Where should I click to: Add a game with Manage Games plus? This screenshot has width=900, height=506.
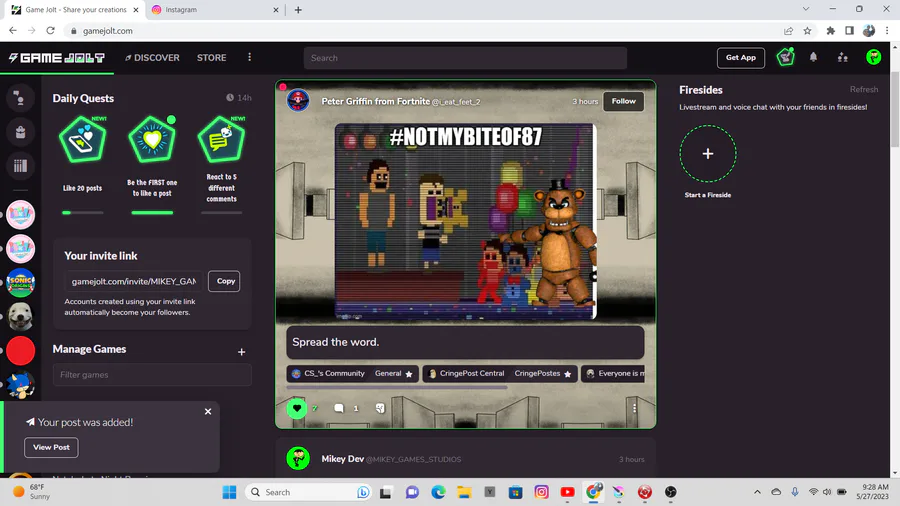(x=242, y=352)
